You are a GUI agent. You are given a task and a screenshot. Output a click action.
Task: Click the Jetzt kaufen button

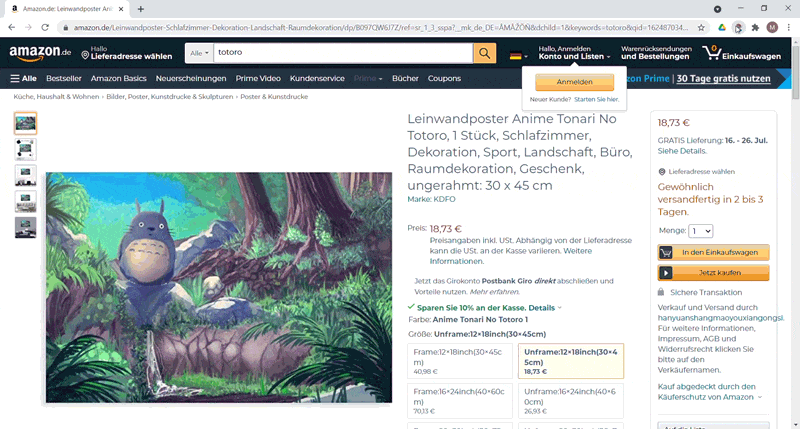coord(713,273)
